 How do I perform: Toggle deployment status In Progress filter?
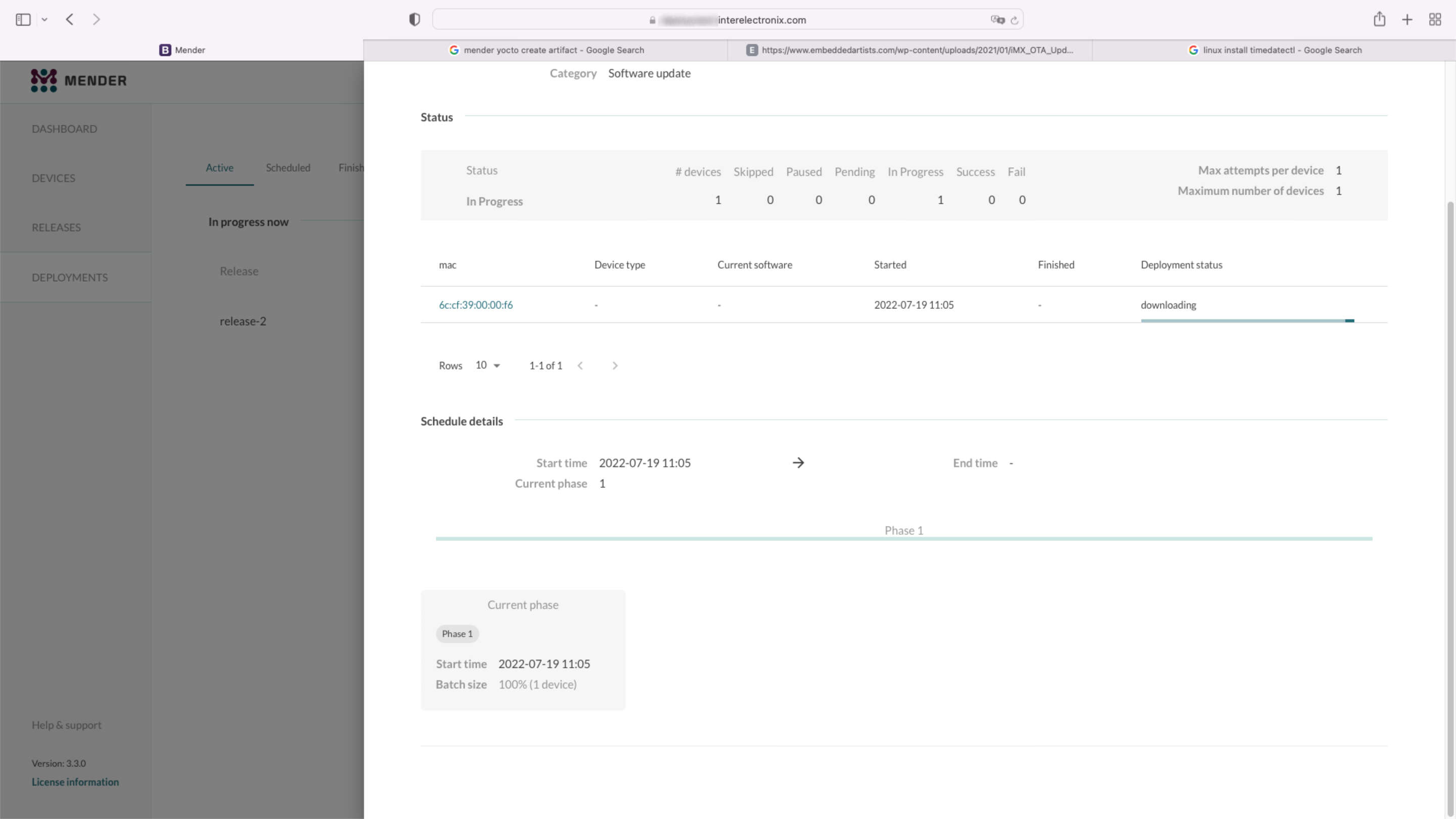[x=915, y=171]
